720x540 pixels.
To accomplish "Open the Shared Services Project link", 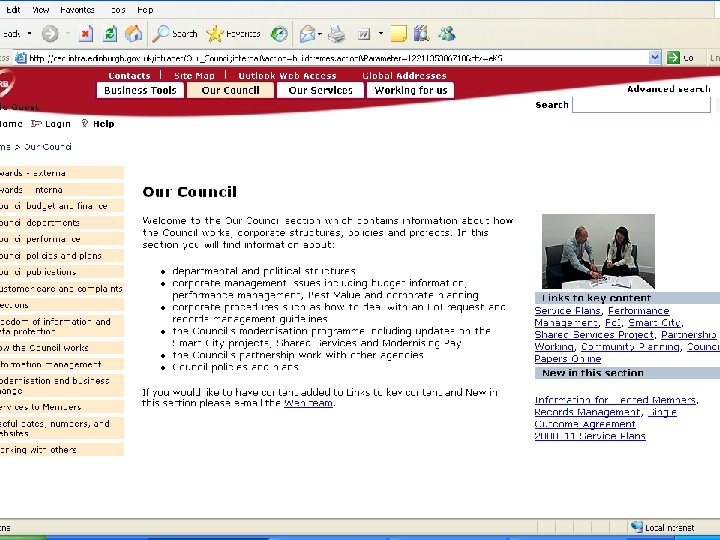I will 594,335.
